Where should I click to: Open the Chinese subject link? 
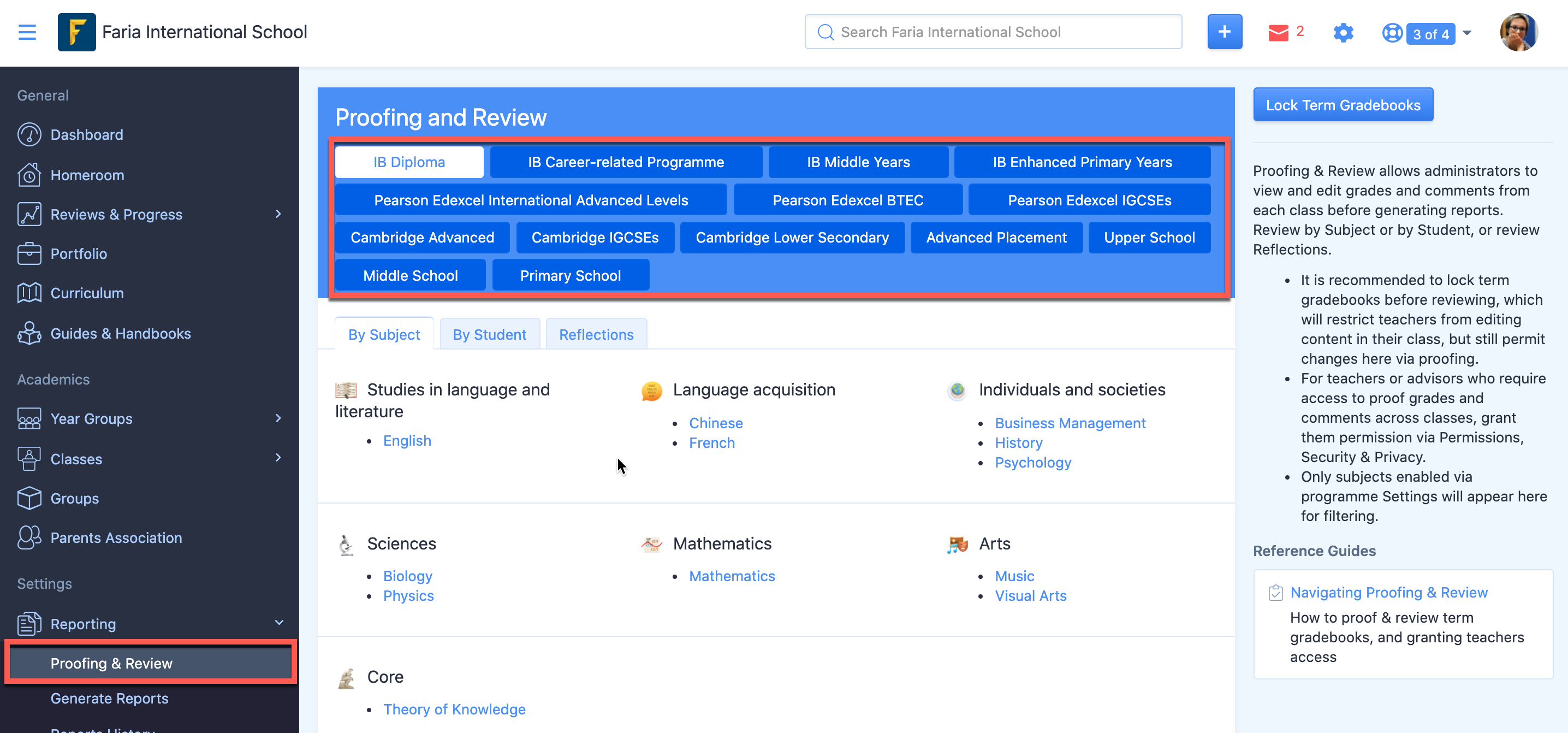click(x=716, y=423)
